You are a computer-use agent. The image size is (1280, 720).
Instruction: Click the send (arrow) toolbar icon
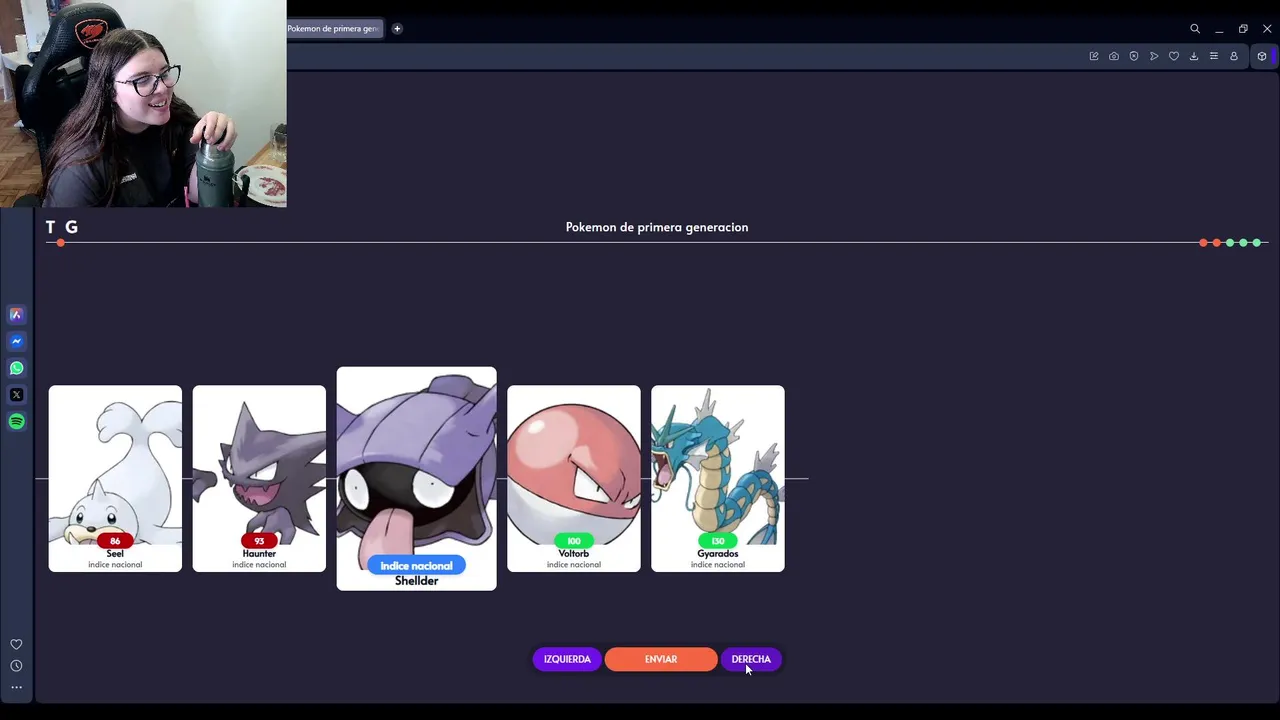1154,56
